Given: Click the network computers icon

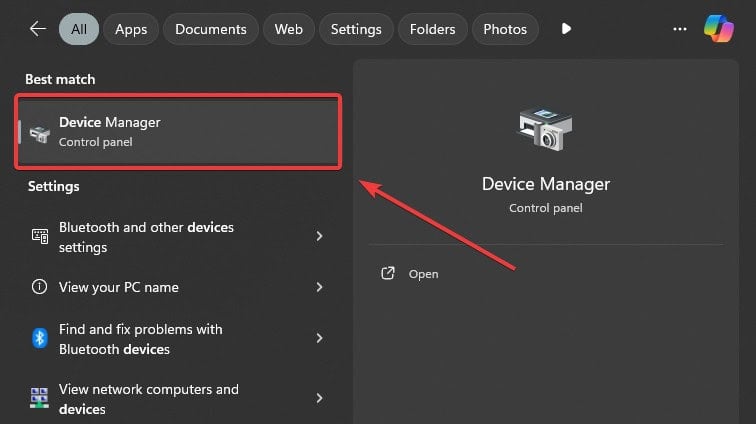Looking at the screenshot, I should pos(39,398).
